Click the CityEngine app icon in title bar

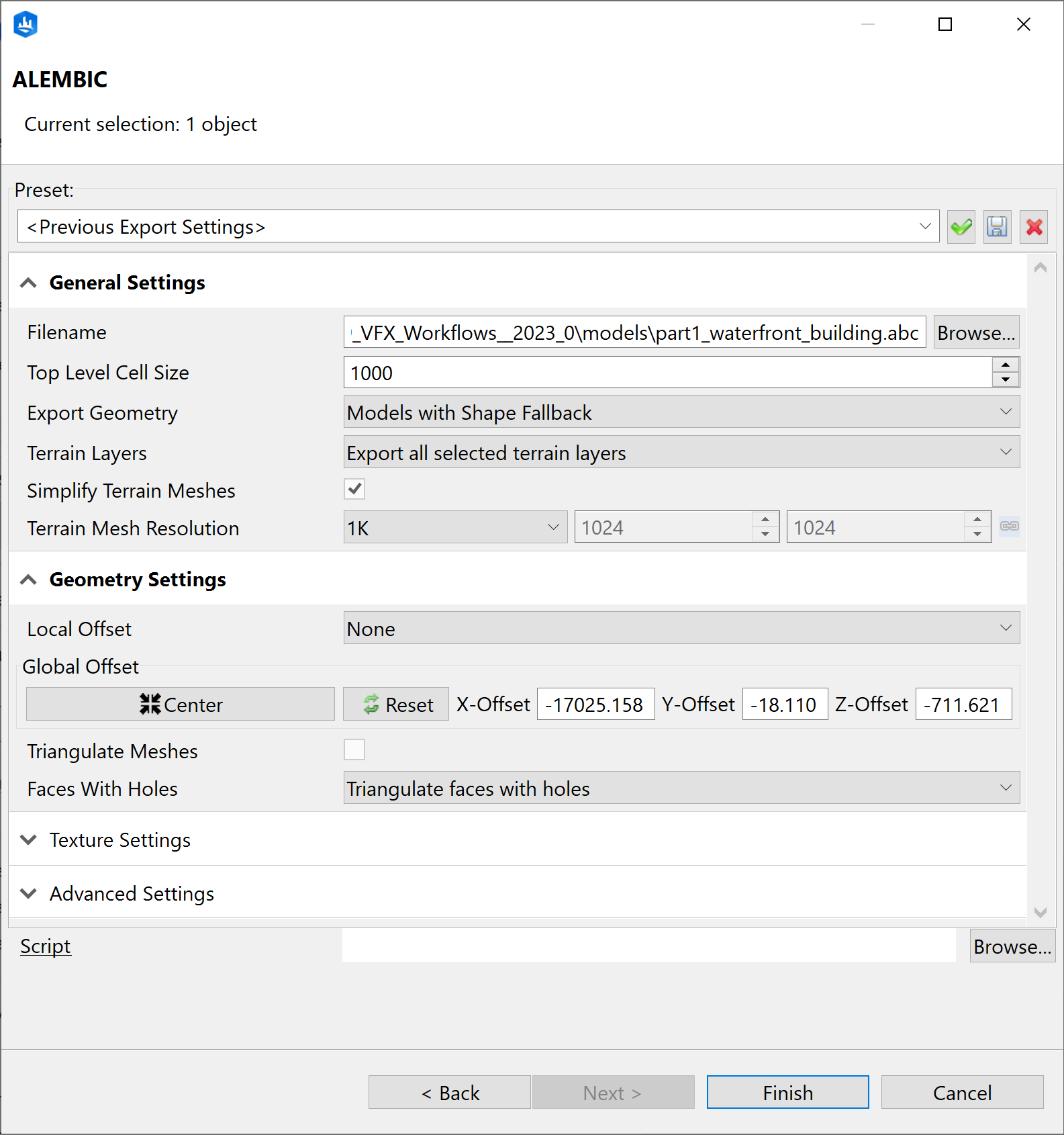[x=26, y=25]
